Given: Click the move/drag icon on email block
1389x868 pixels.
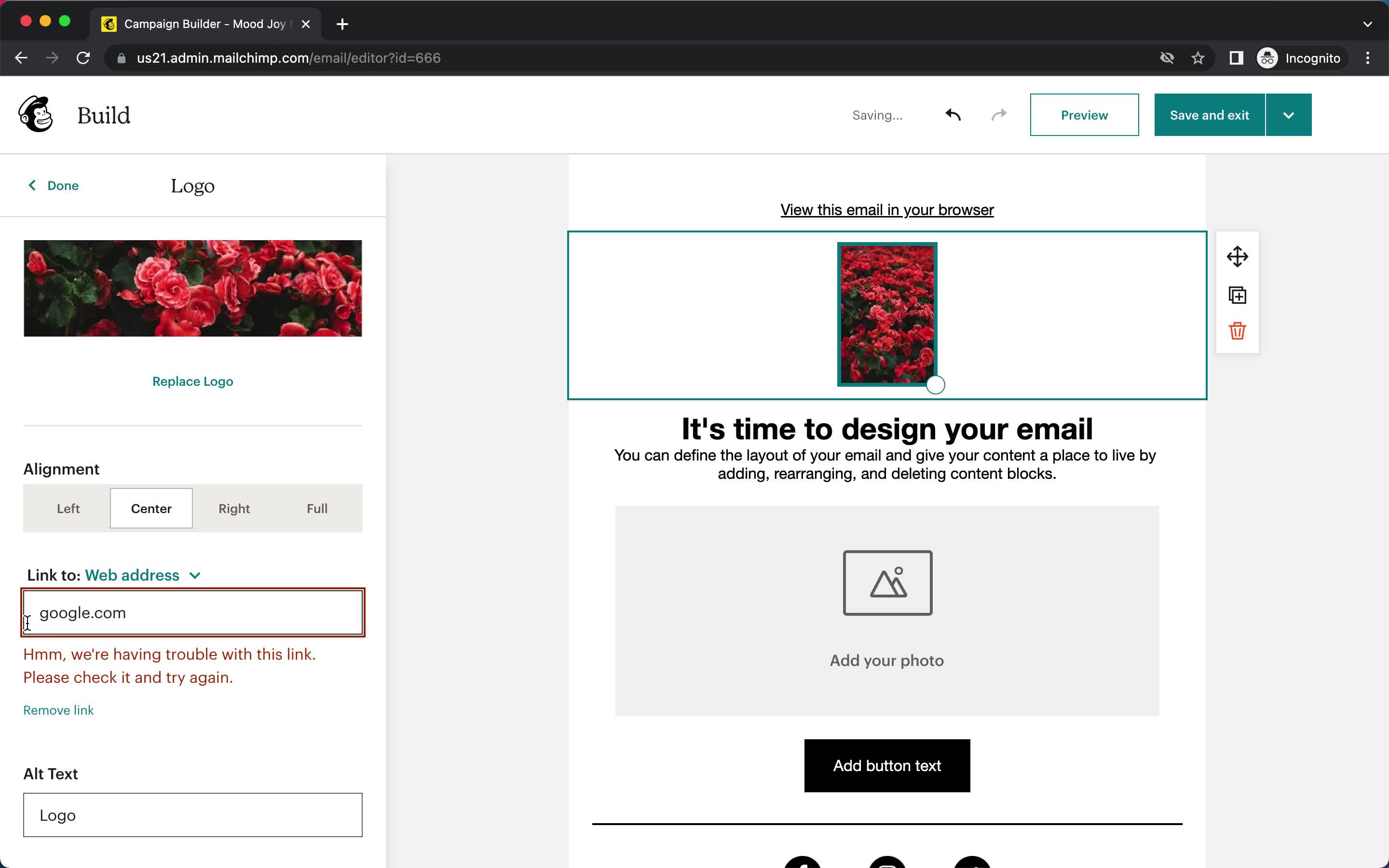Looking at the screenshot, I should [x=1237, y=257].
